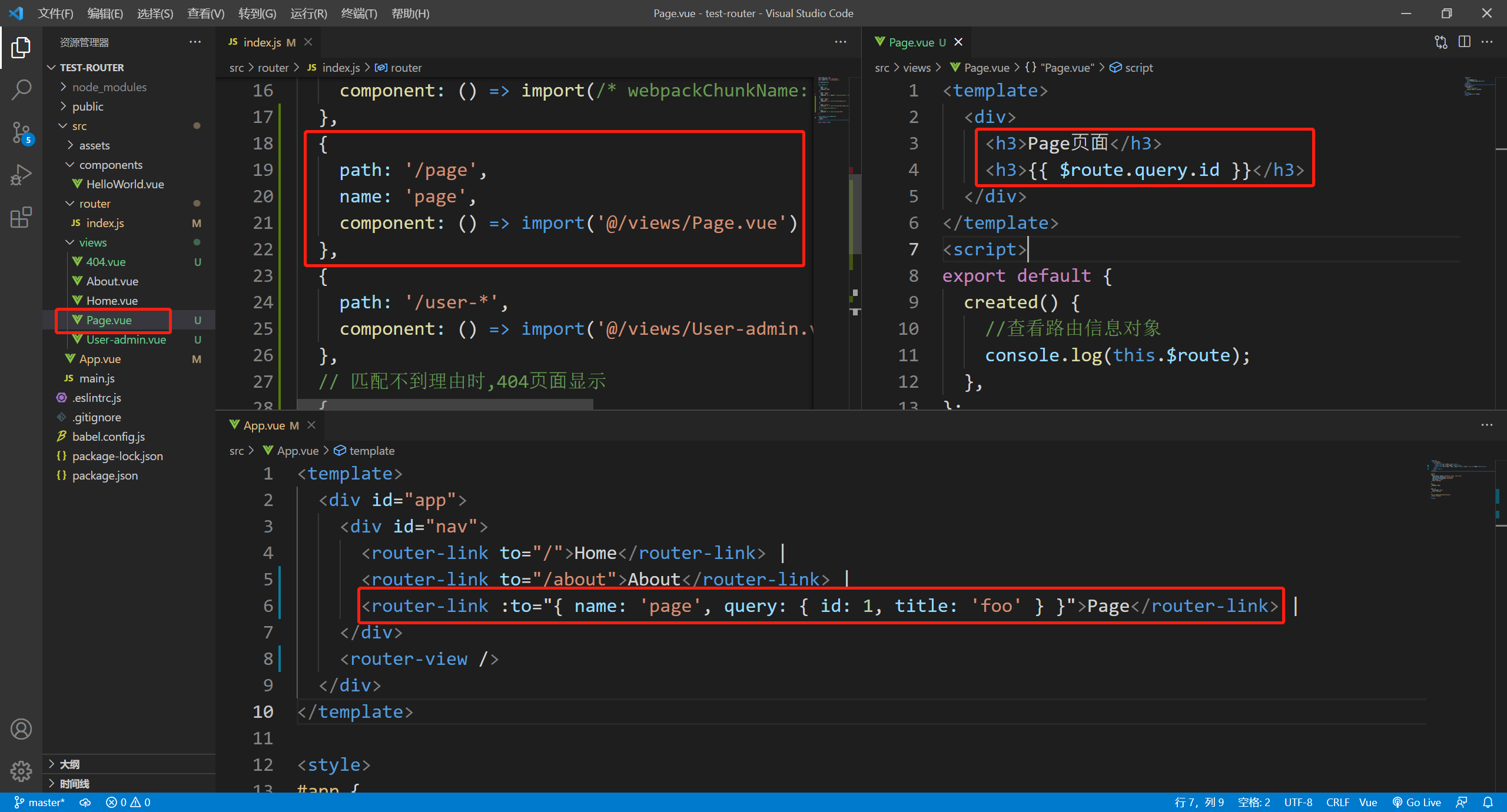Click the master* branch status button
This screenshot has width=1507, height=812.
(39, 802)
